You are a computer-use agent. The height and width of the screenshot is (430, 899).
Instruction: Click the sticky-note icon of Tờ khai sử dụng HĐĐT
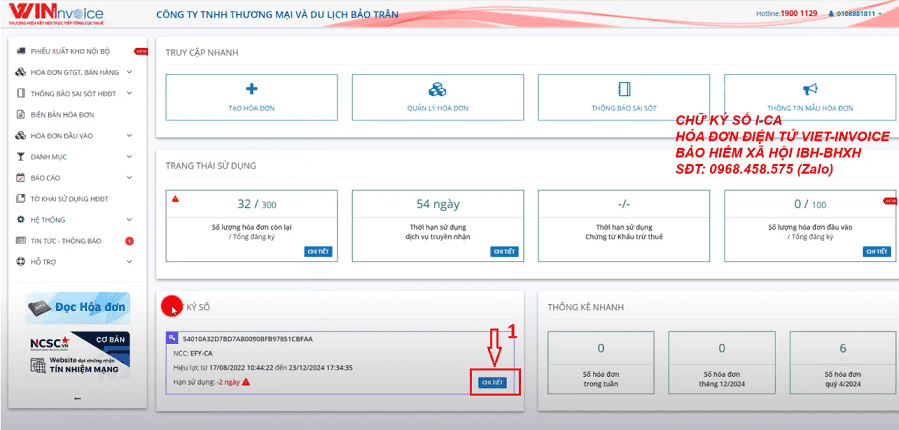click(21, 199)
